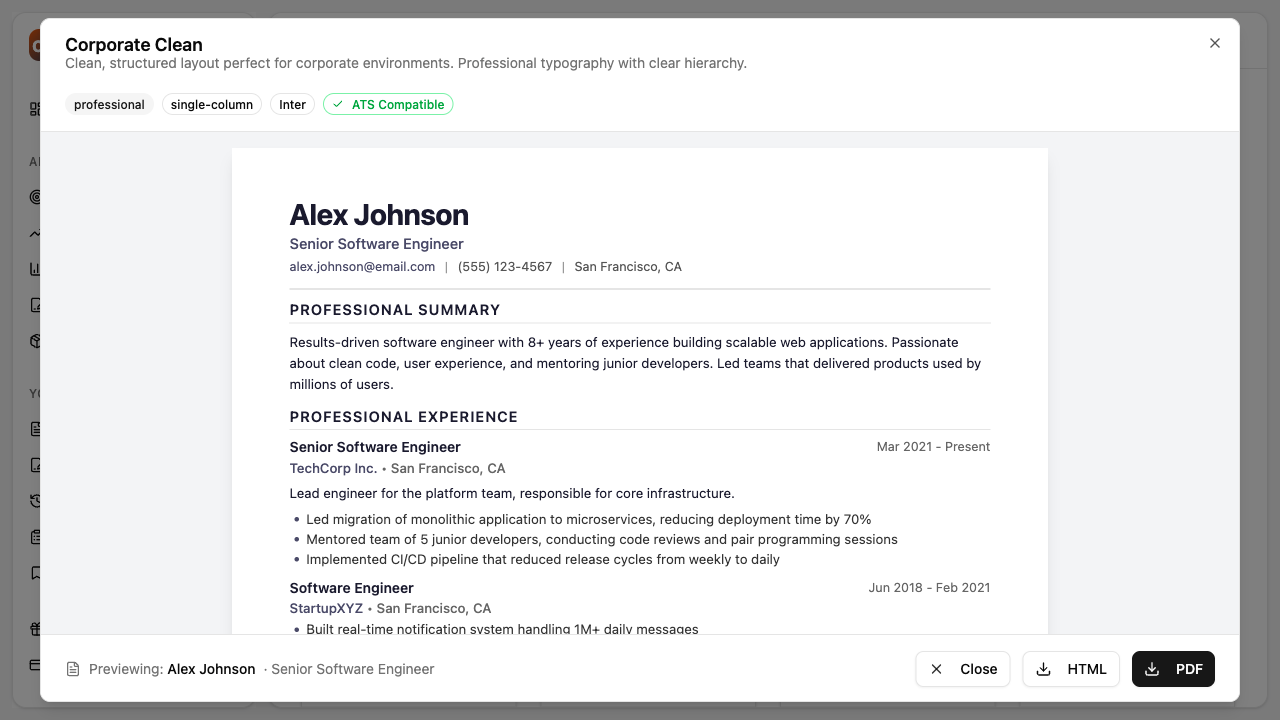
Task: Click the ATS Compatible badge
Action: click(x=388, y=104)
